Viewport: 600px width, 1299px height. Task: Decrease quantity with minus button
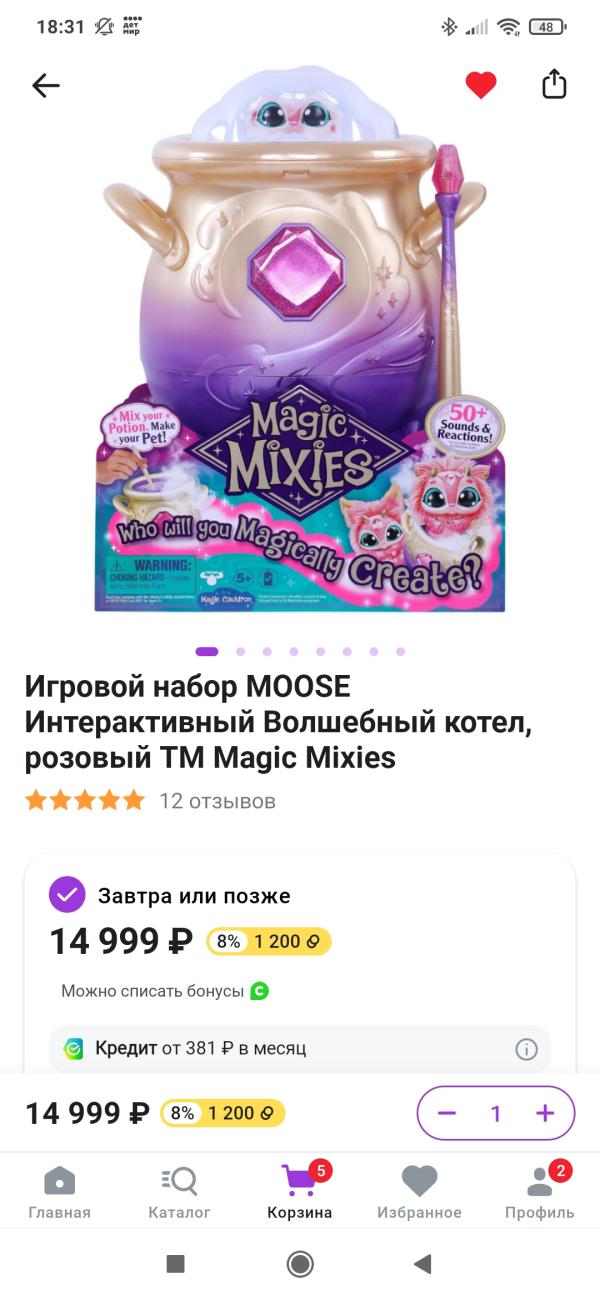(447, 1113)
